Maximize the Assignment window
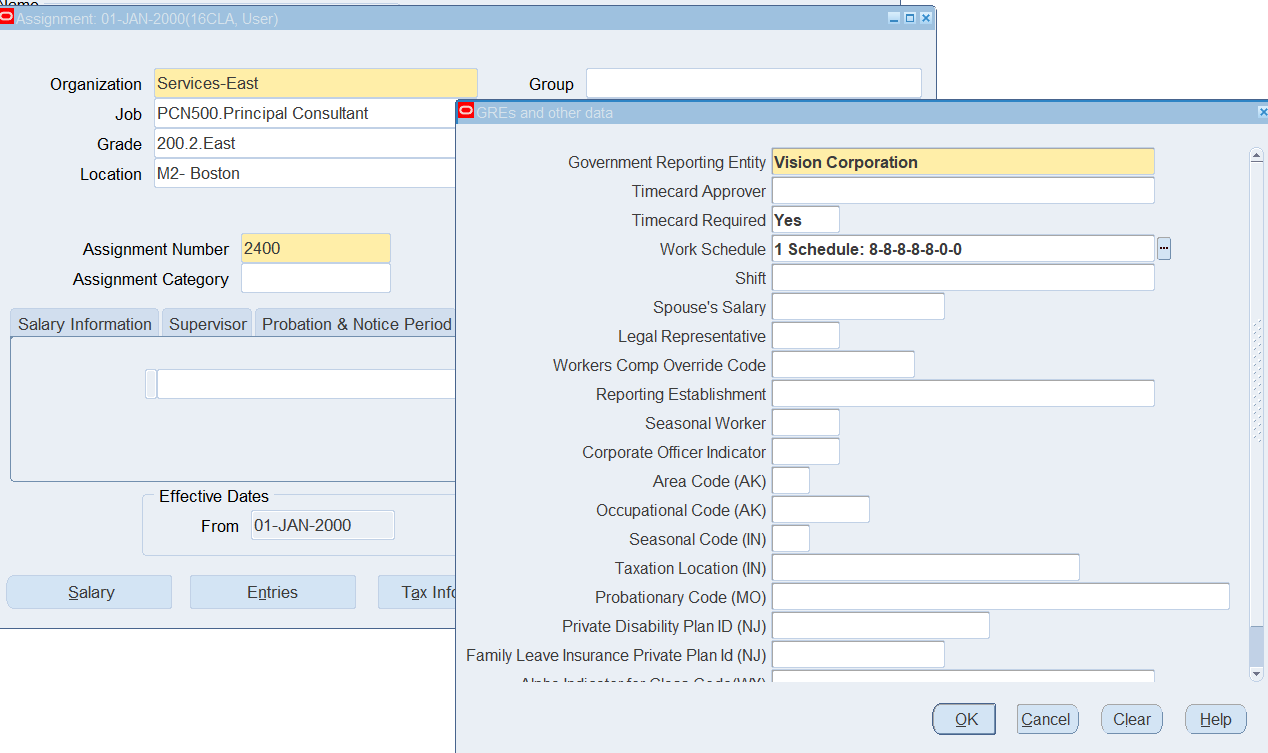 [910, 18]
